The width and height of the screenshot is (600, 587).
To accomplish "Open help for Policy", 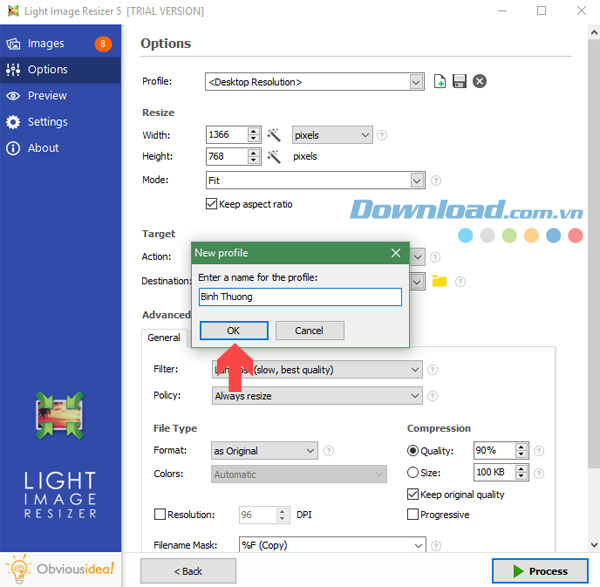I will tap(432, 396).
